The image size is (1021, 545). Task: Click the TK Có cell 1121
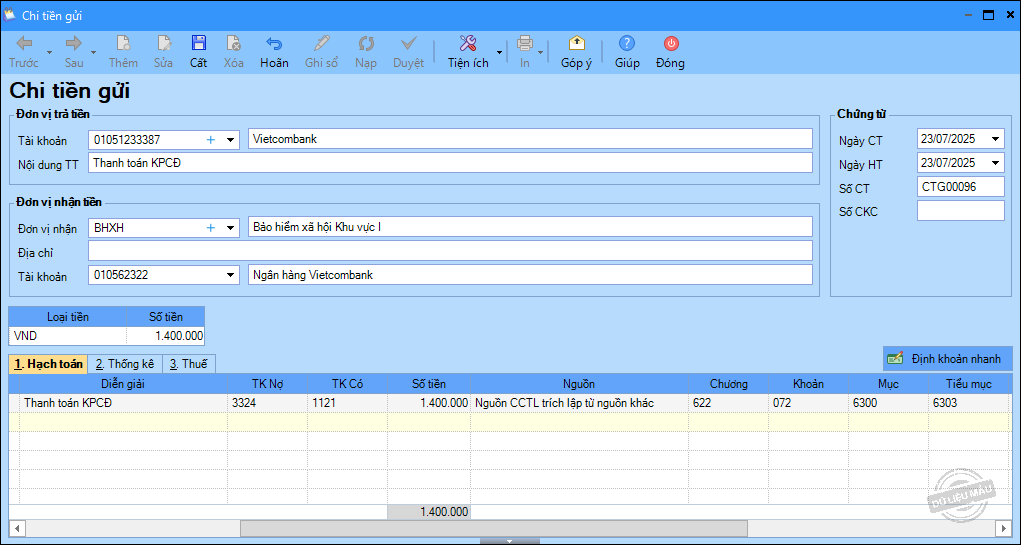[x=347, y=403]
